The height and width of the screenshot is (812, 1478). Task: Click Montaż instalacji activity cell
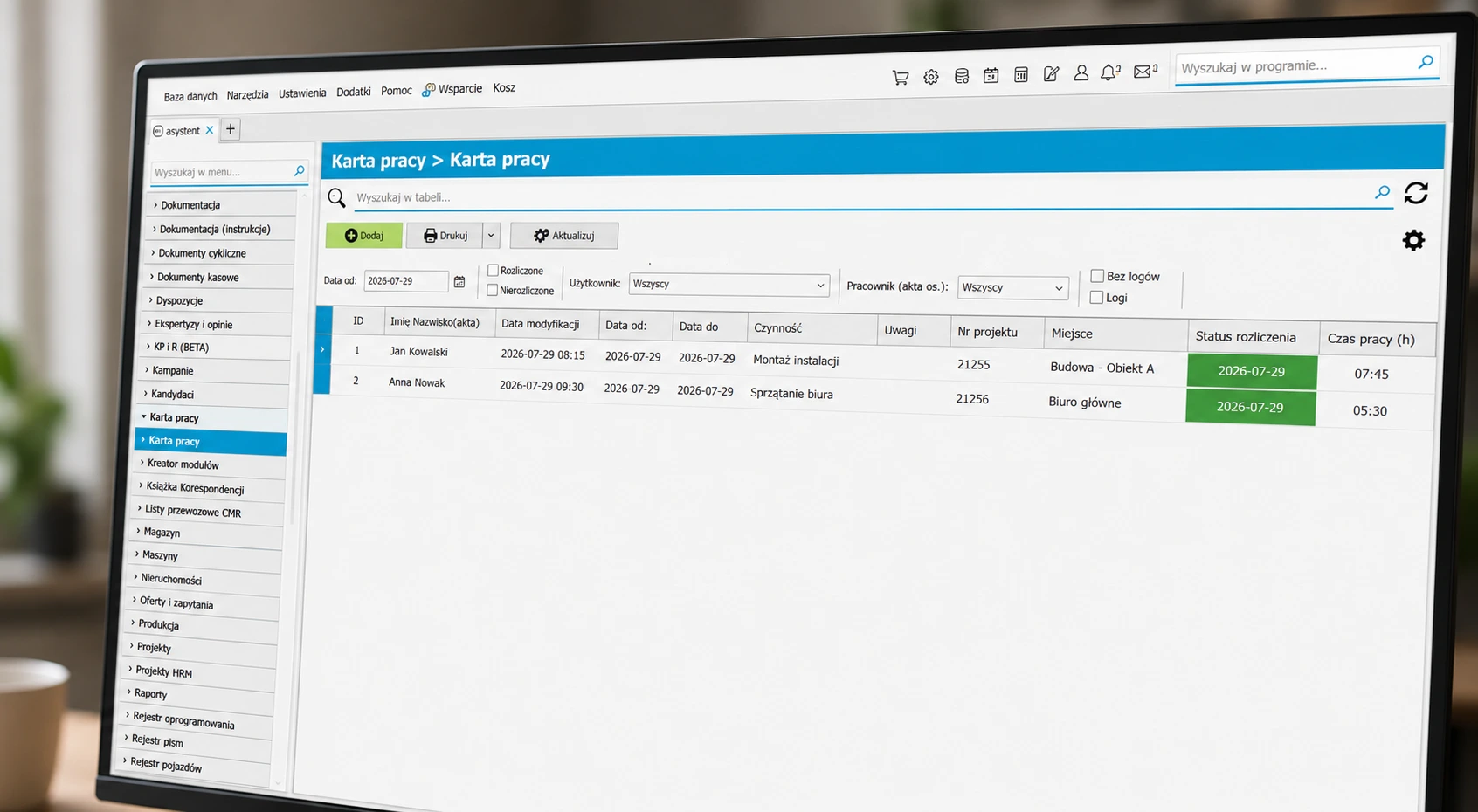[796, 361]
